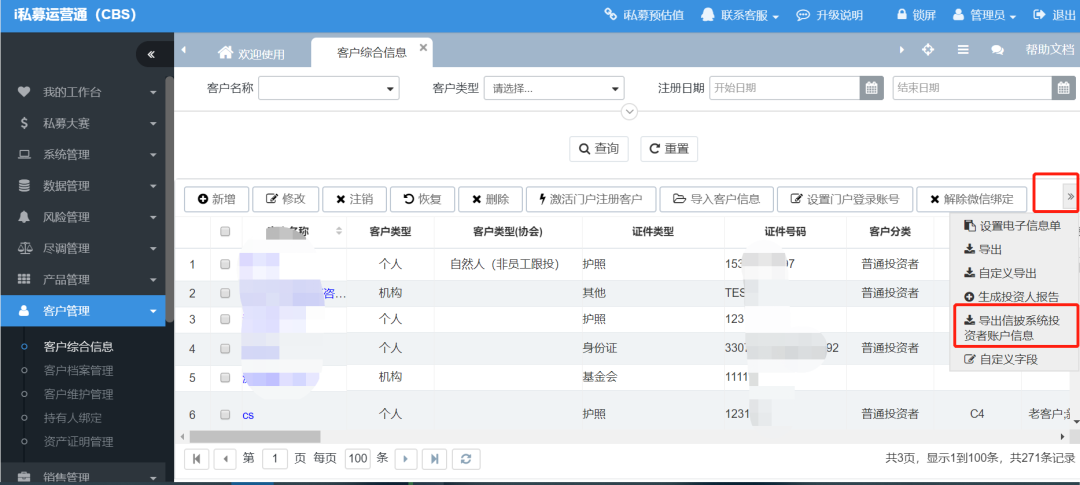
Task: Close the 客户综合信息 tab
Action: click(423, 47)
